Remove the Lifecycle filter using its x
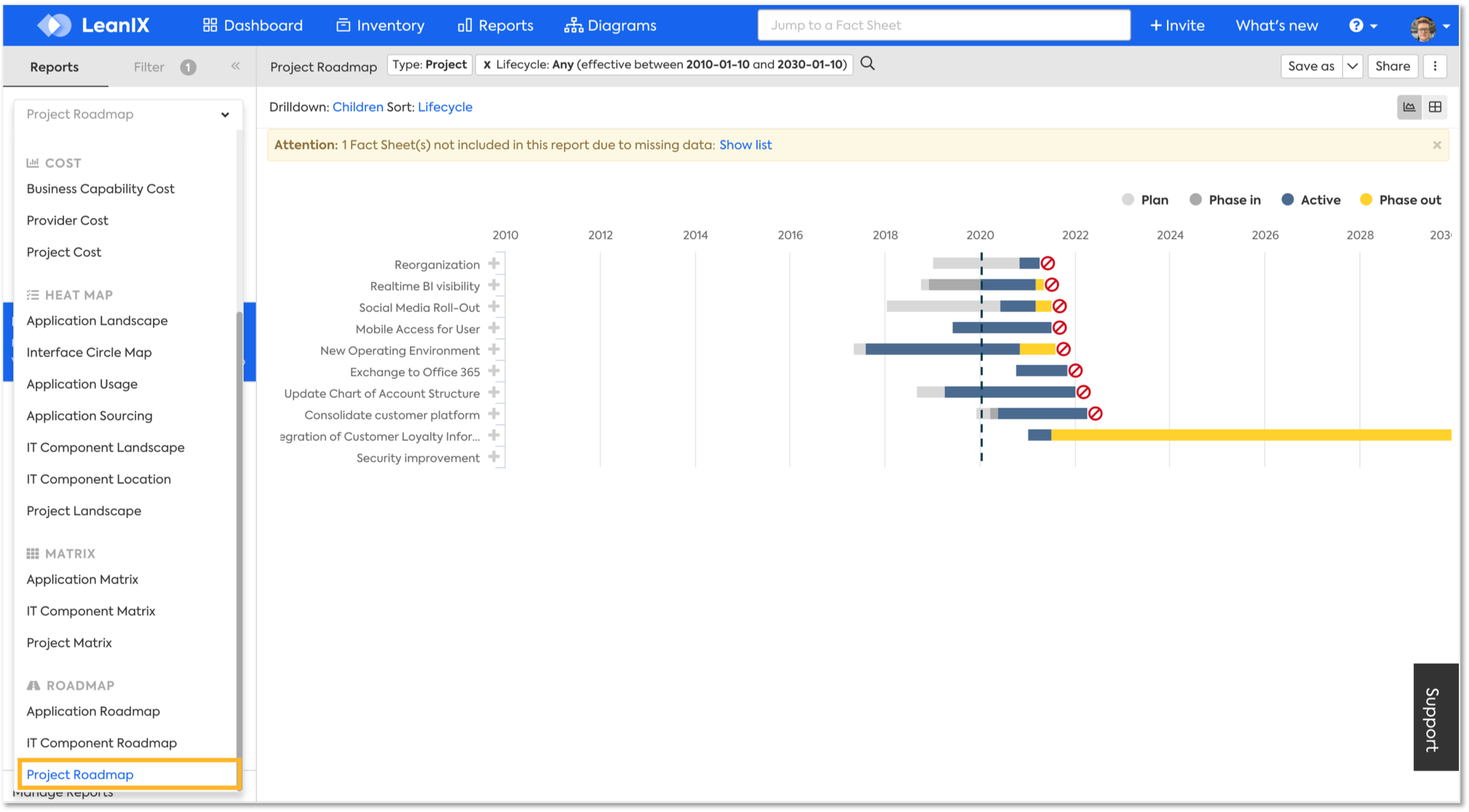Screen dimensions: 1469x812 [487, 65]
